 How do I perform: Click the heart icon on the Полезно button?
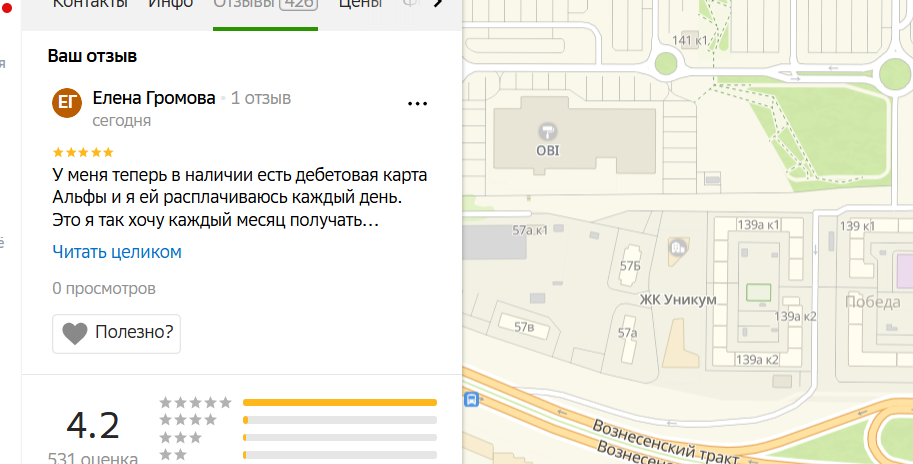click(x=75, y=333)
